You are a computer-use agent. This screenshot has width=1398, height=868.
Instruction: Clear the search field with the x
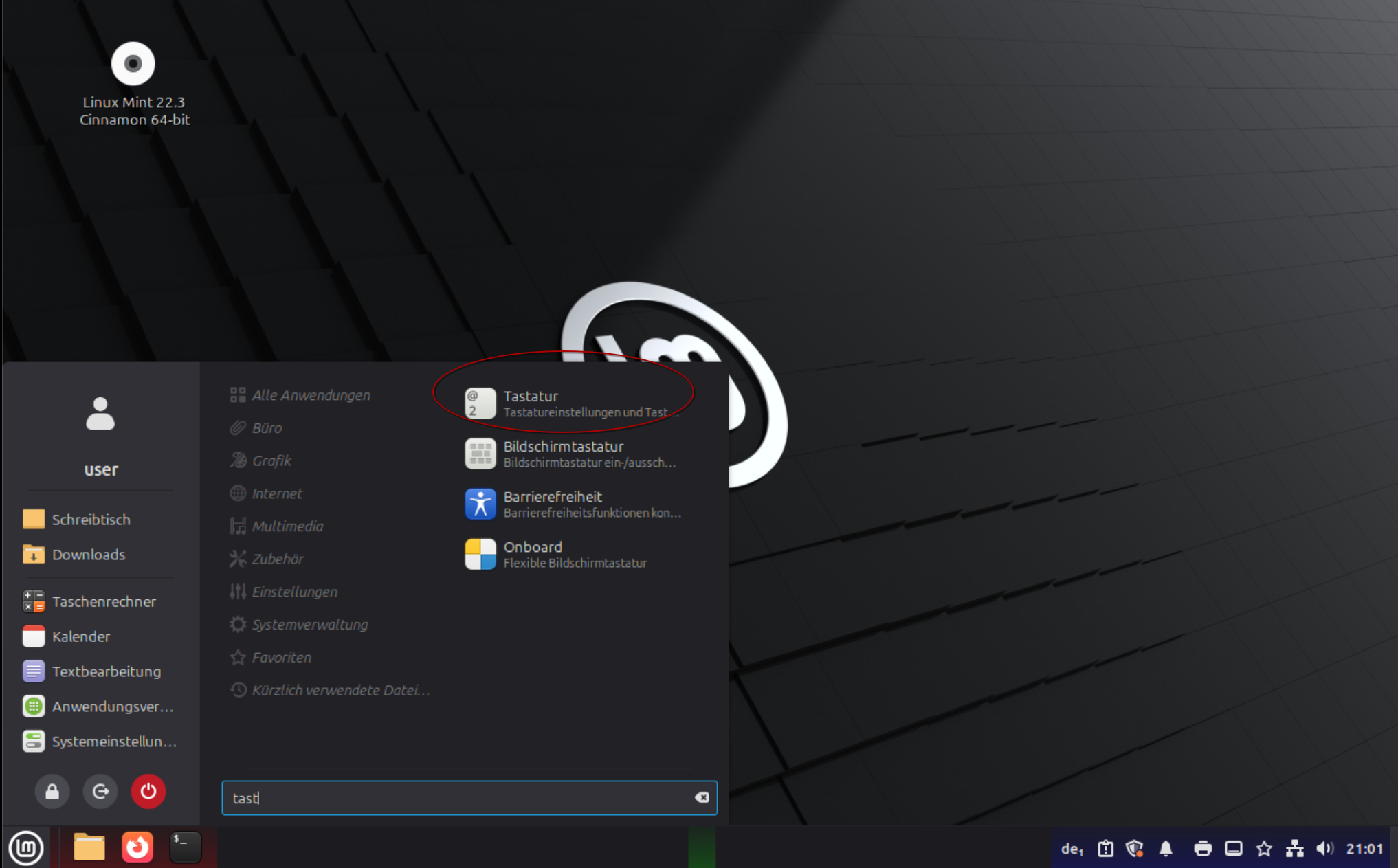[702, 797]
